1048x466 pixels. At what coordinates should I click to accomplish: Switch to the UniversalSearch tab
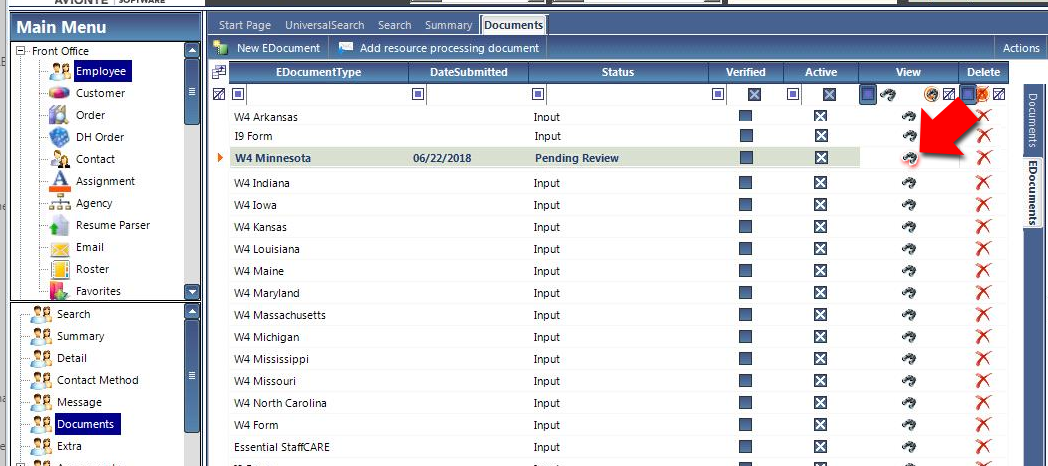point(325,25)
